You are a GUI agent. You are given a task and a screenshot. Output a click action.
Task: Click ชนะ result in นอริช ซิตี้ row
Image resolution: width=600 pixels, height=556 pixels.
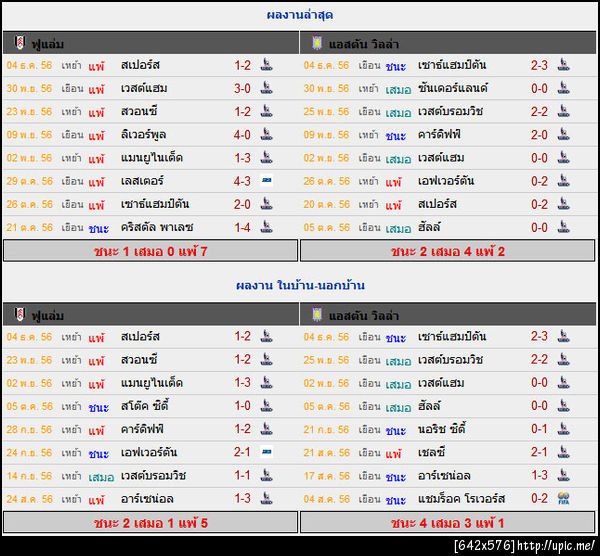[x=396, y=430]
